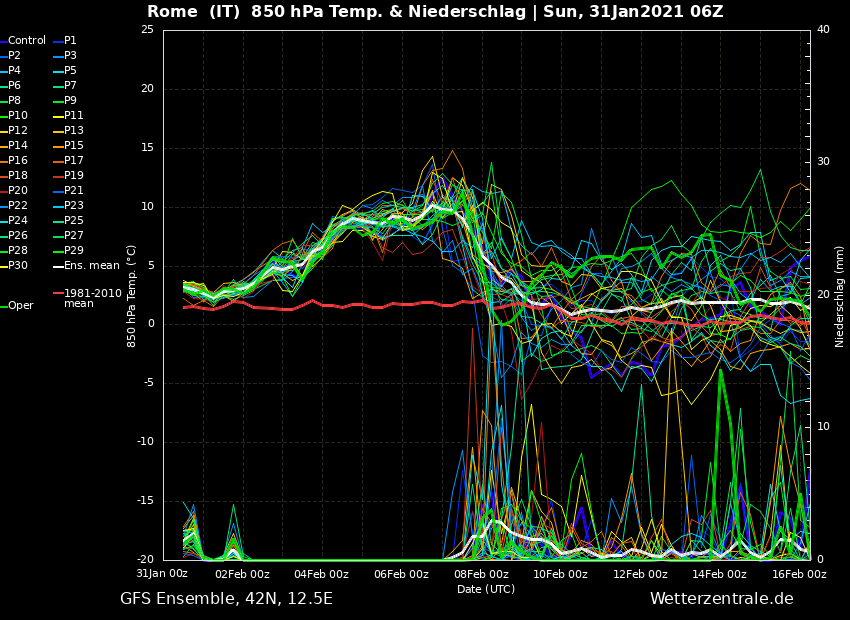The width and height of the screenshot is (850, 620).
Task: Click the "25" temperature axis value
Action: click(147, 30)
